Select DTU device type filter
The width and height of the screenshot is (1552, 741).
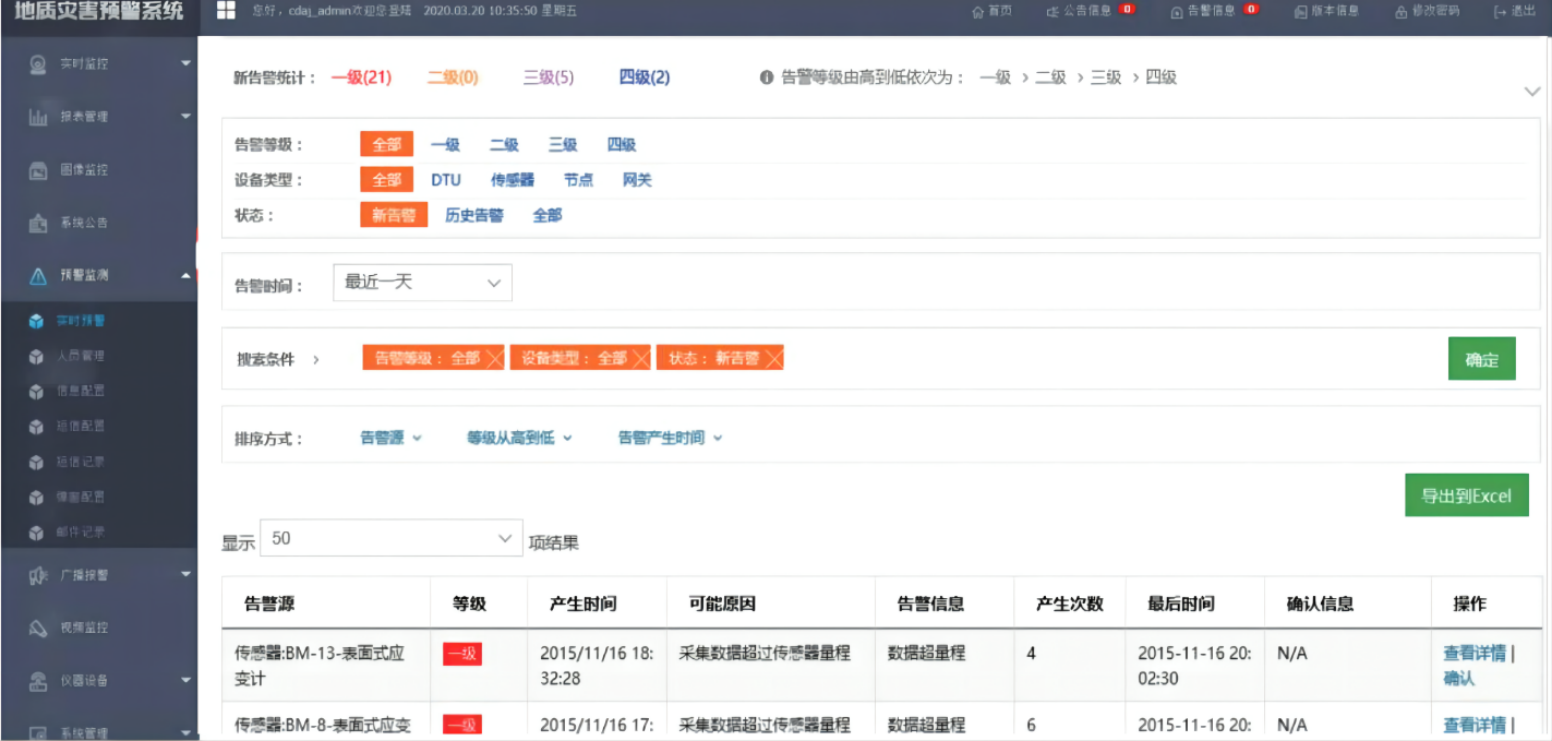(x=446, y=180)
